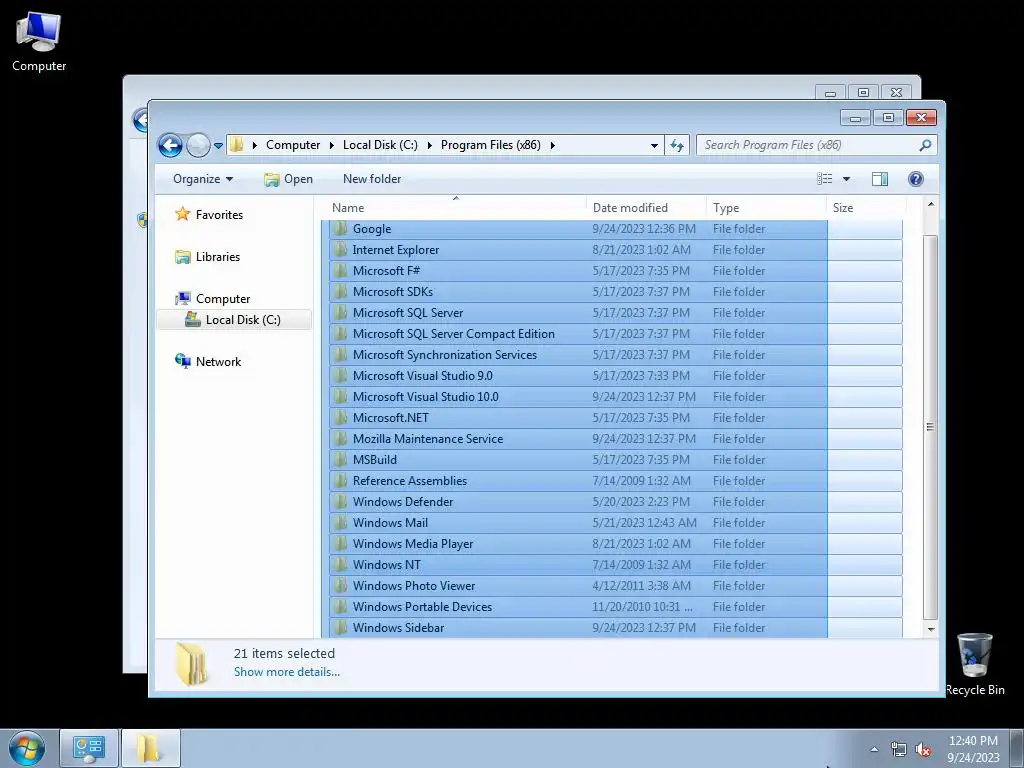
Task: Open the recent pages dropdown arrow
Action: coord(219,146)
